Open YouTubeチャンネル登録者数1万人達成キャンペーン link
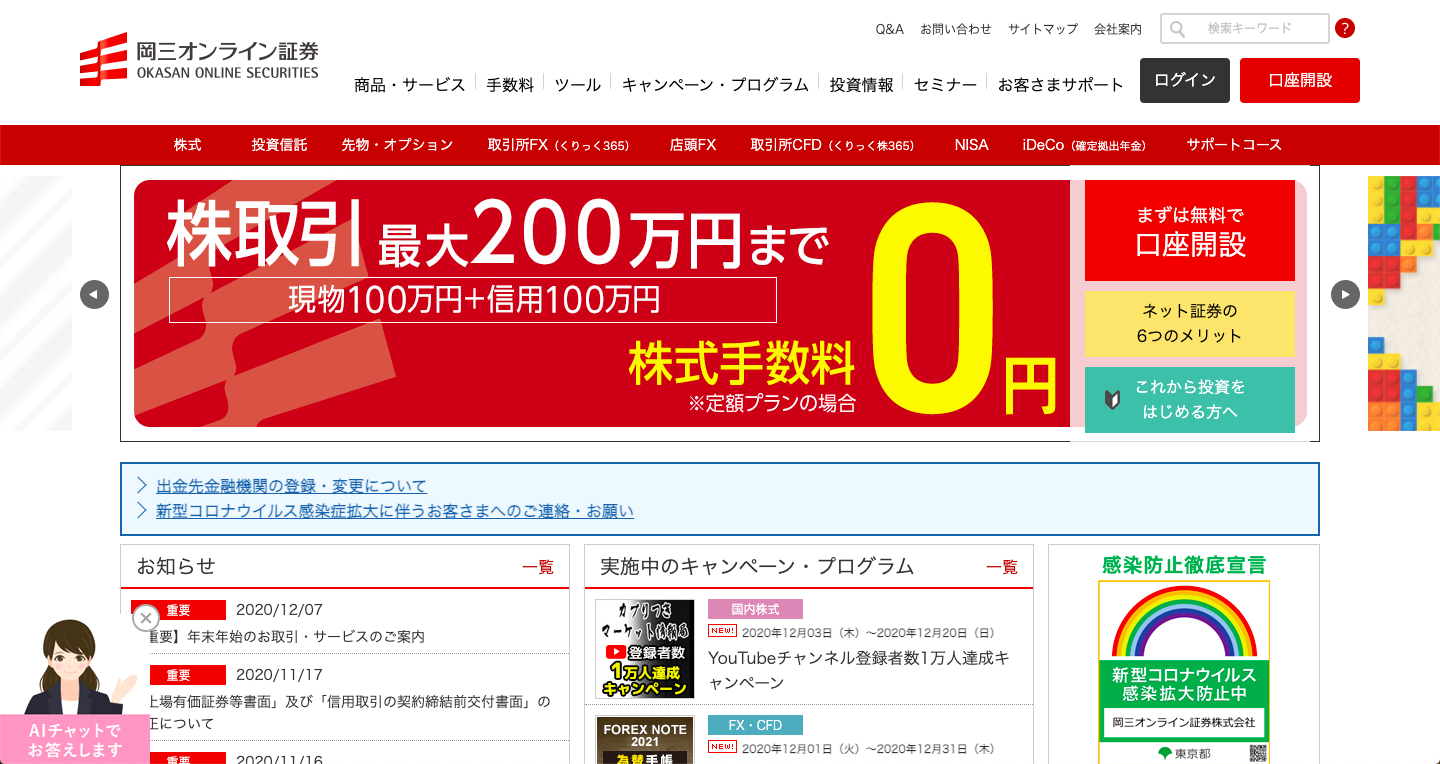1440x764 pixels. (859, 671)
